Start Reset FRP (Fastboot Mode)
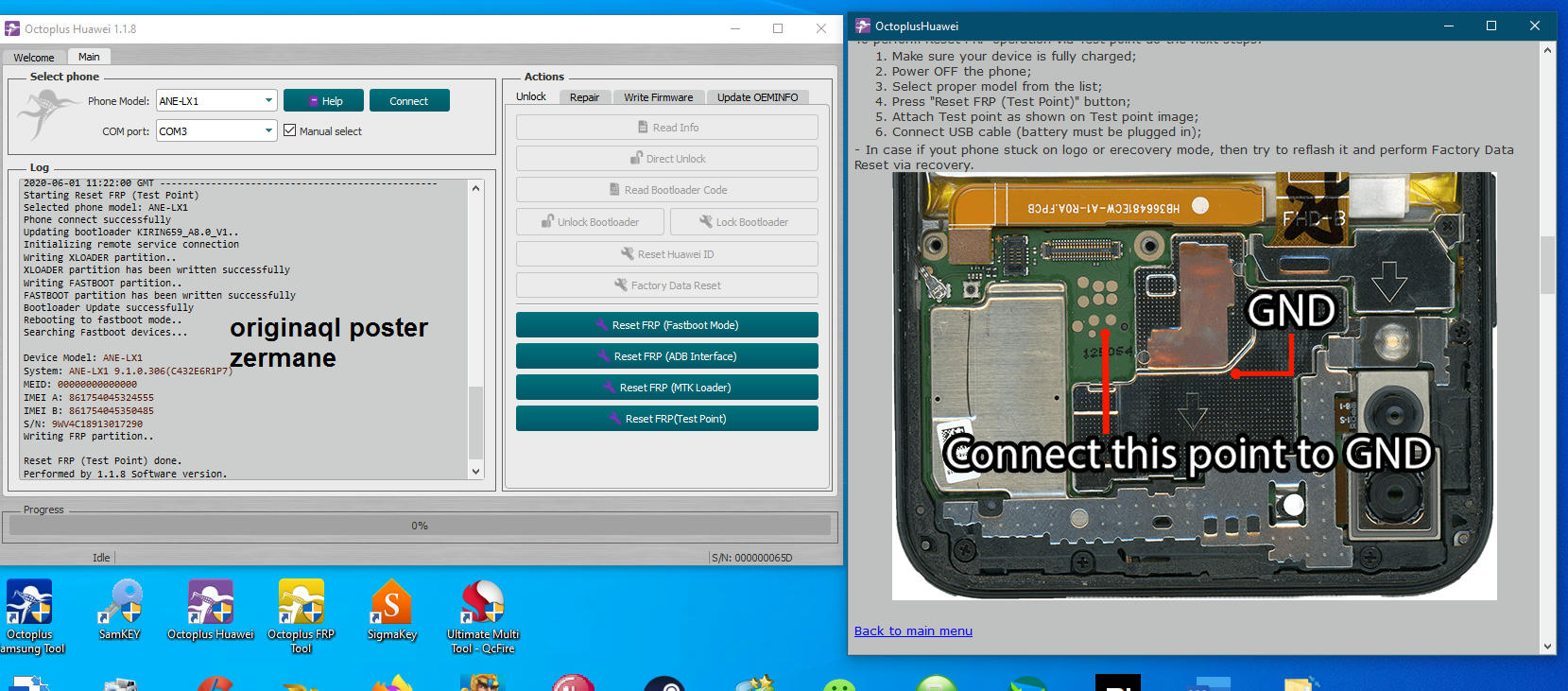This screenshot has height=691, width=1568. coord(667,325)
